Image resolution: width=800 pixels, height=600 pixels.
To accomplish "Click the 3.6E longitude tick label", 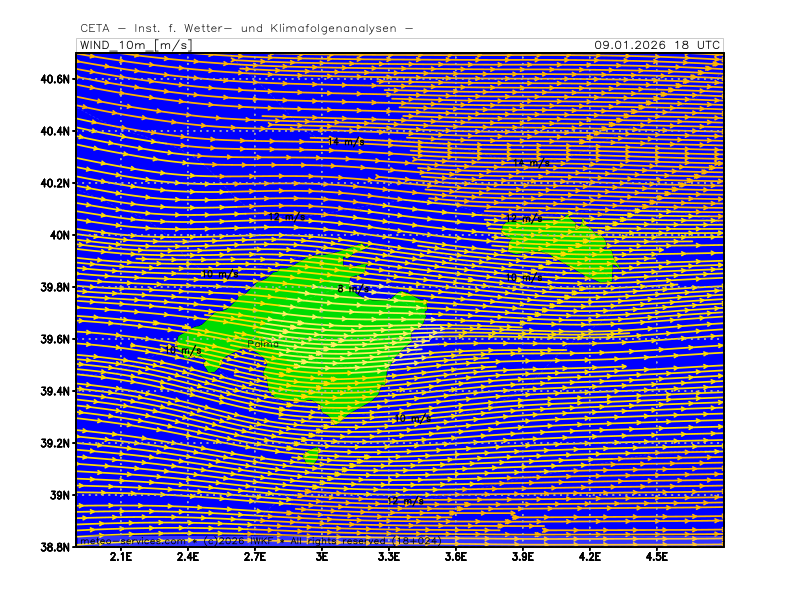I will pos(456,557).
